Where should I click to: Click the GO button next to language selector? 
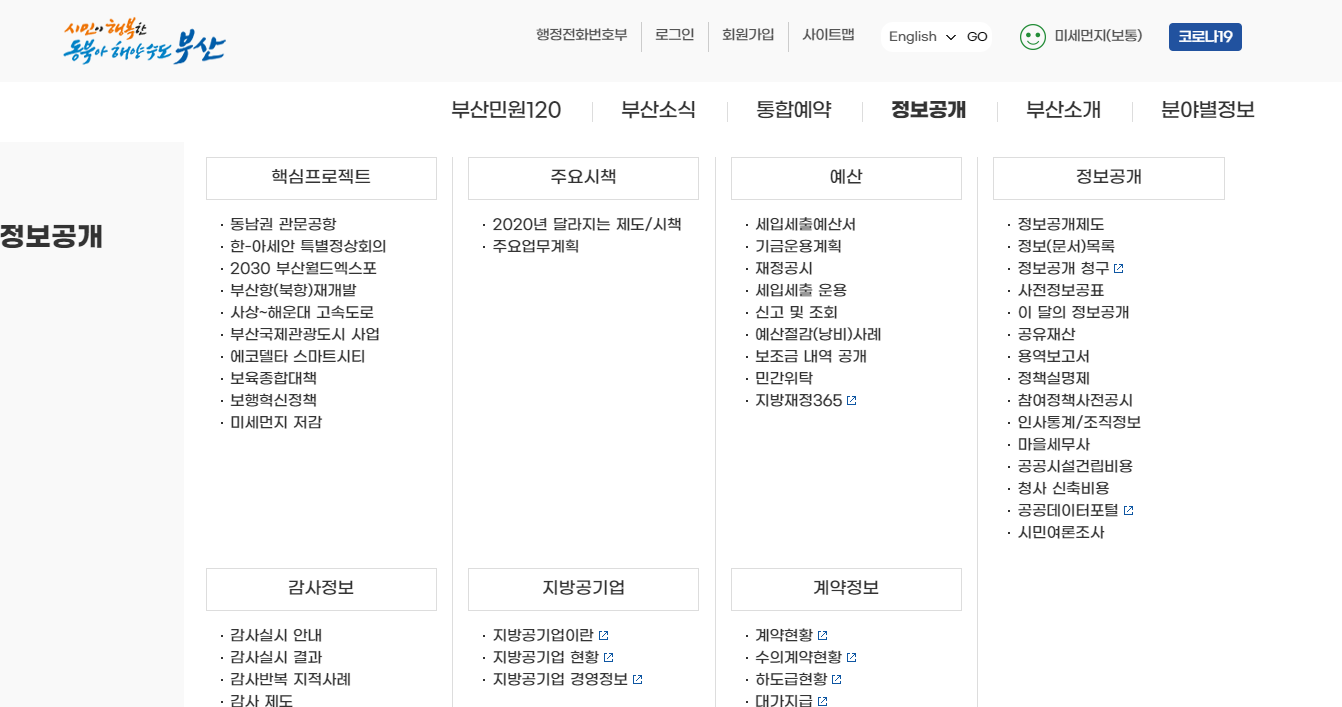(x=977, y=37)
